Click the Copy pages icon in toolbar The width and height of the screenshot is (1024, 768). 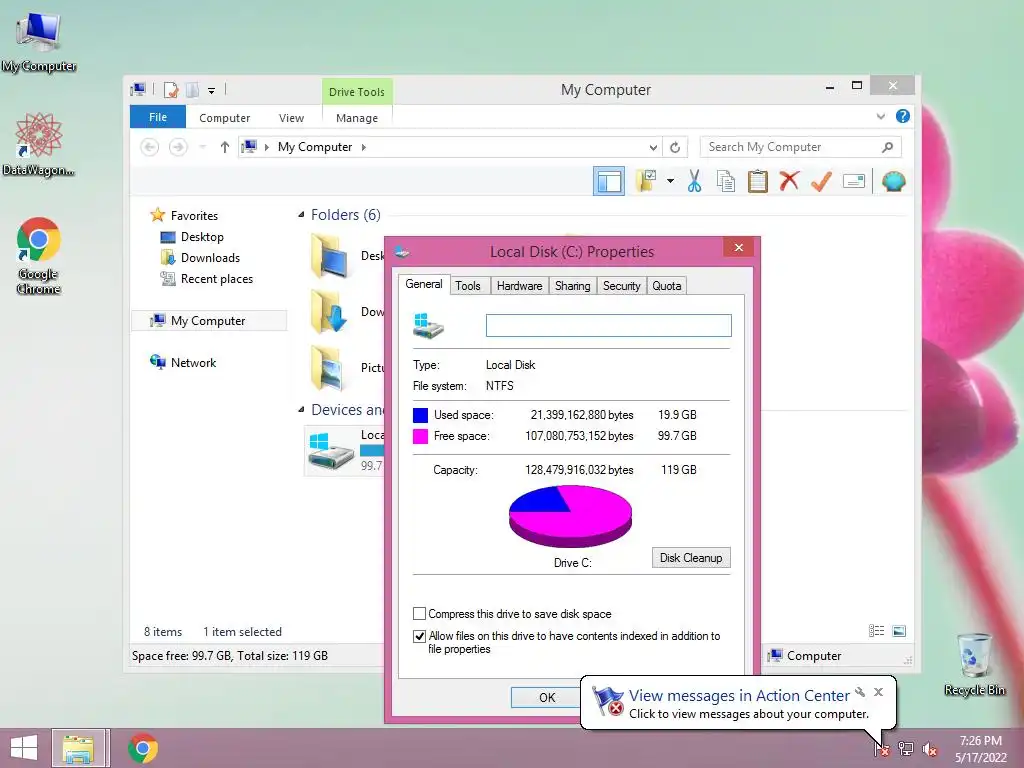[x=726, y=182]
